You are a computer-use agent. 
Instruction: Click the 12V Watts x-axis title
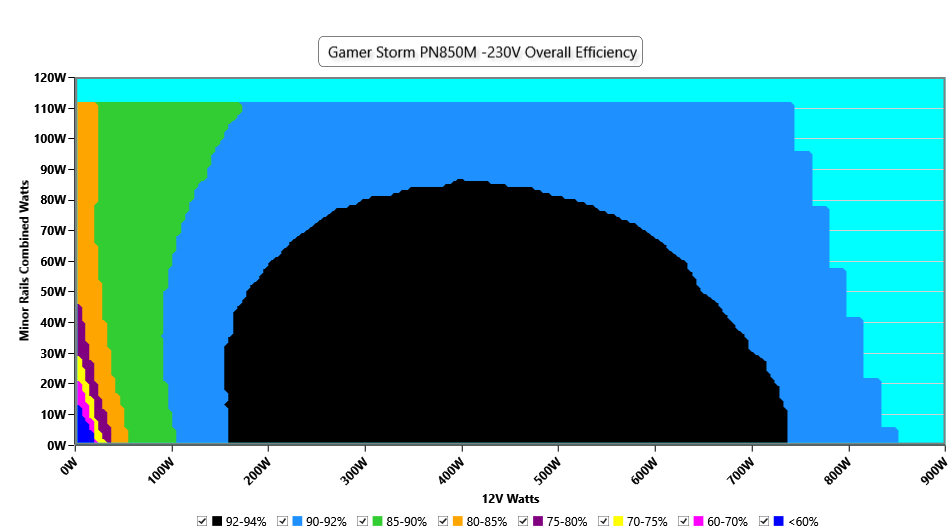pos(511,497)
